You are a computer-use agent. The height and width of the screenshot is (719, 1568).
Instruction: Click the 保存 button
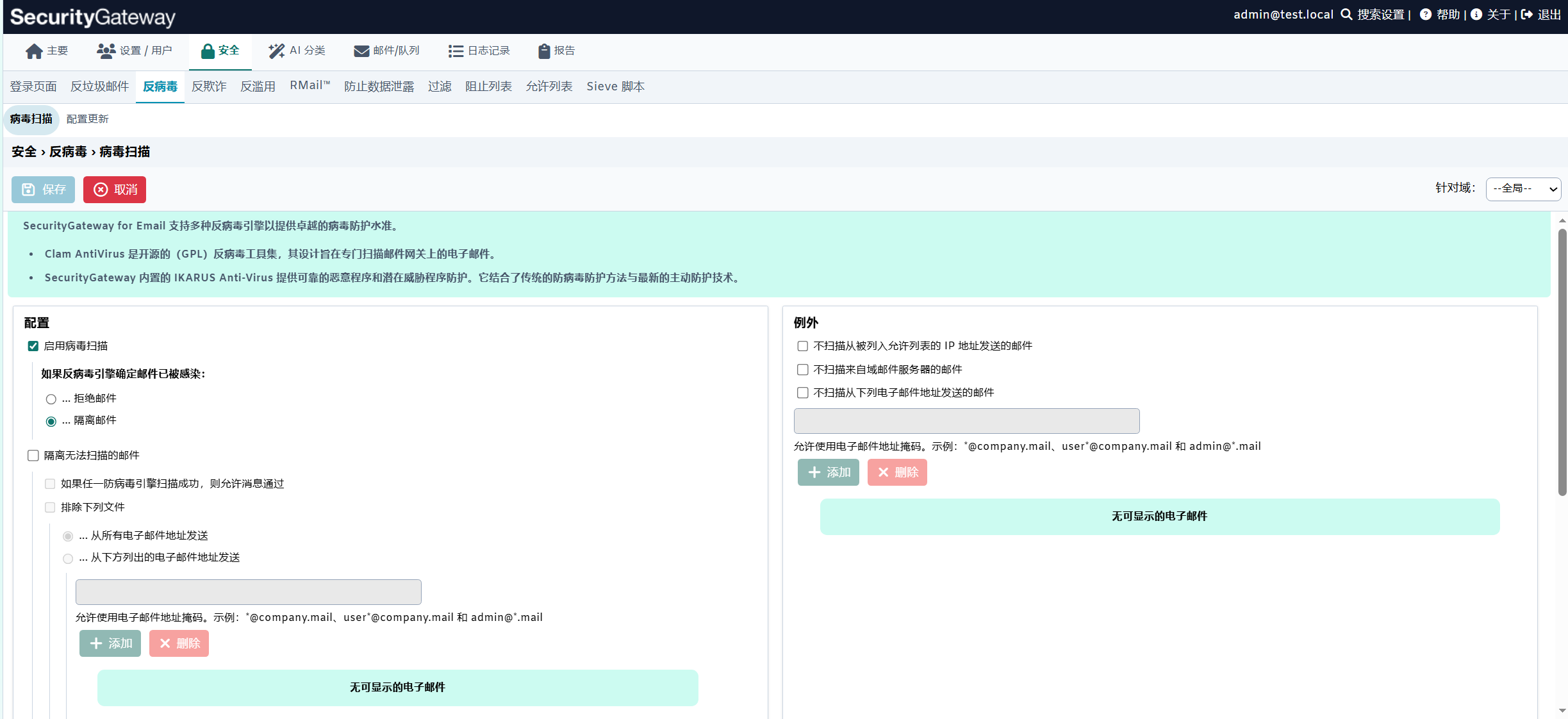tap(43, 190)
